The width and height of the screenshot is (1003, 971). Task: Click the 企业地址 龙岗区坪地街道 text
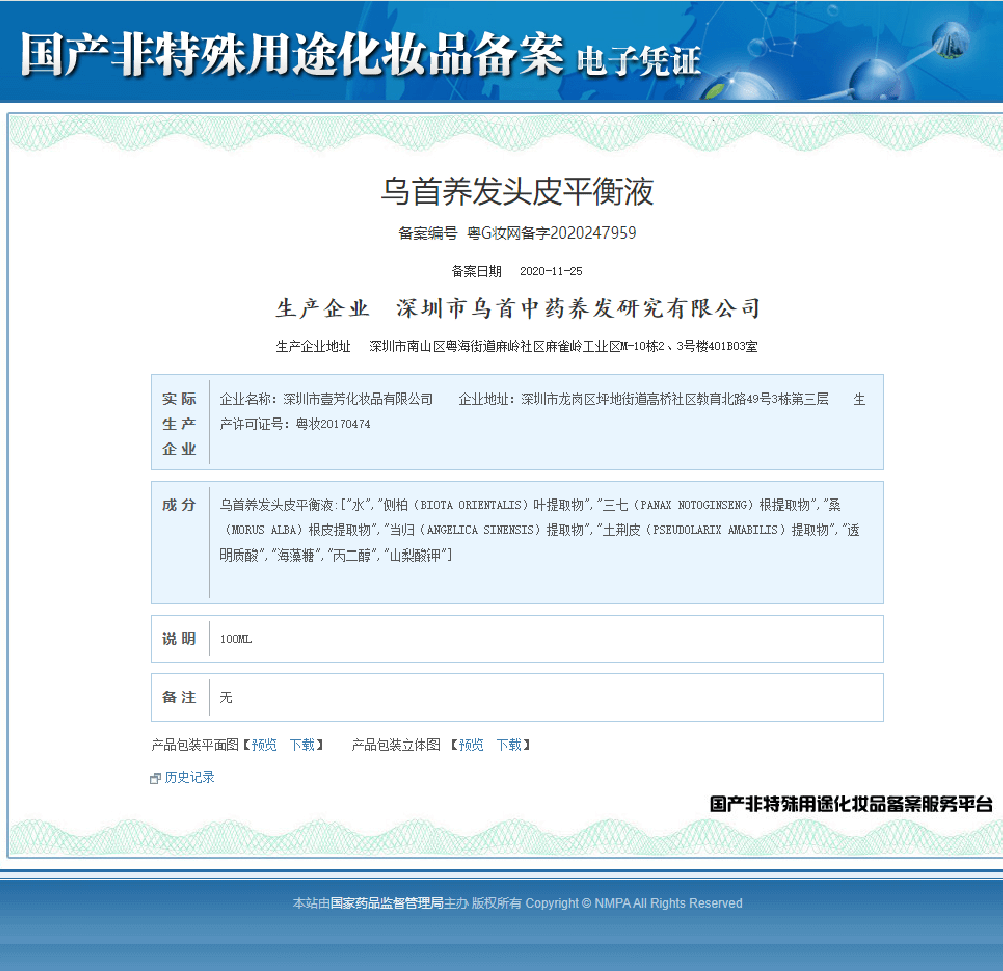point(644,399)
